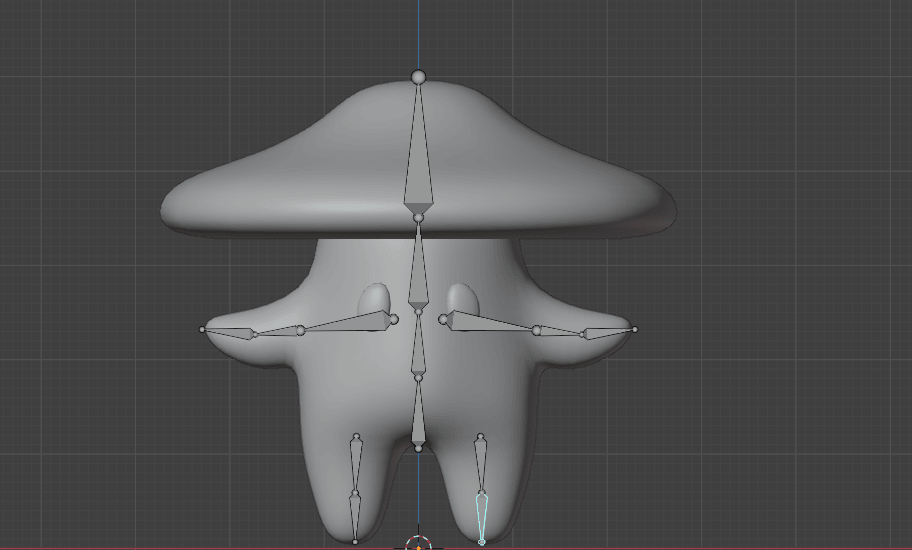Image resolution: width=912 pixels, height=550 pixels.
Task: Click the shoulder joint sphere of left arm
Action: point(394,320)
